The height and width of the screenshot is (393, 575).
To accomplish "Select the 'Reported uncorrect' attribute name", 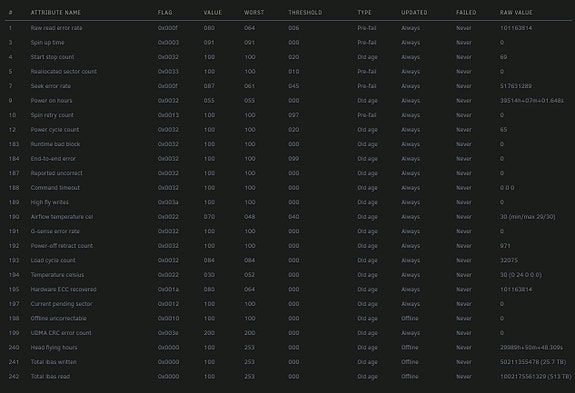I will point(56,173).
